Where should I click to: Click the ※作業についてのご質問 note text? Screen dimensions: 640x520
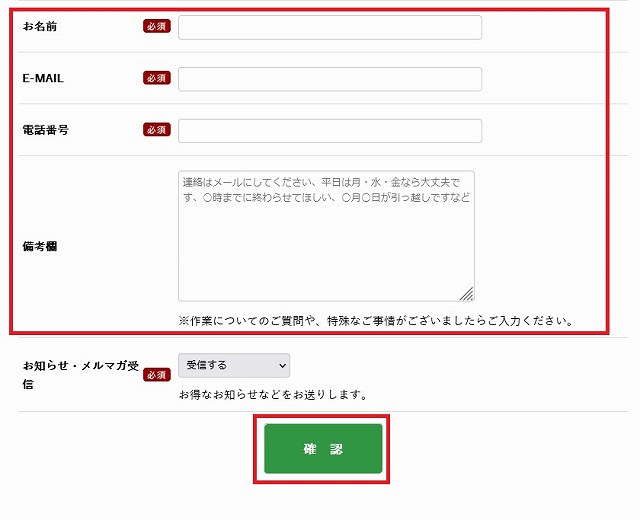376,321
